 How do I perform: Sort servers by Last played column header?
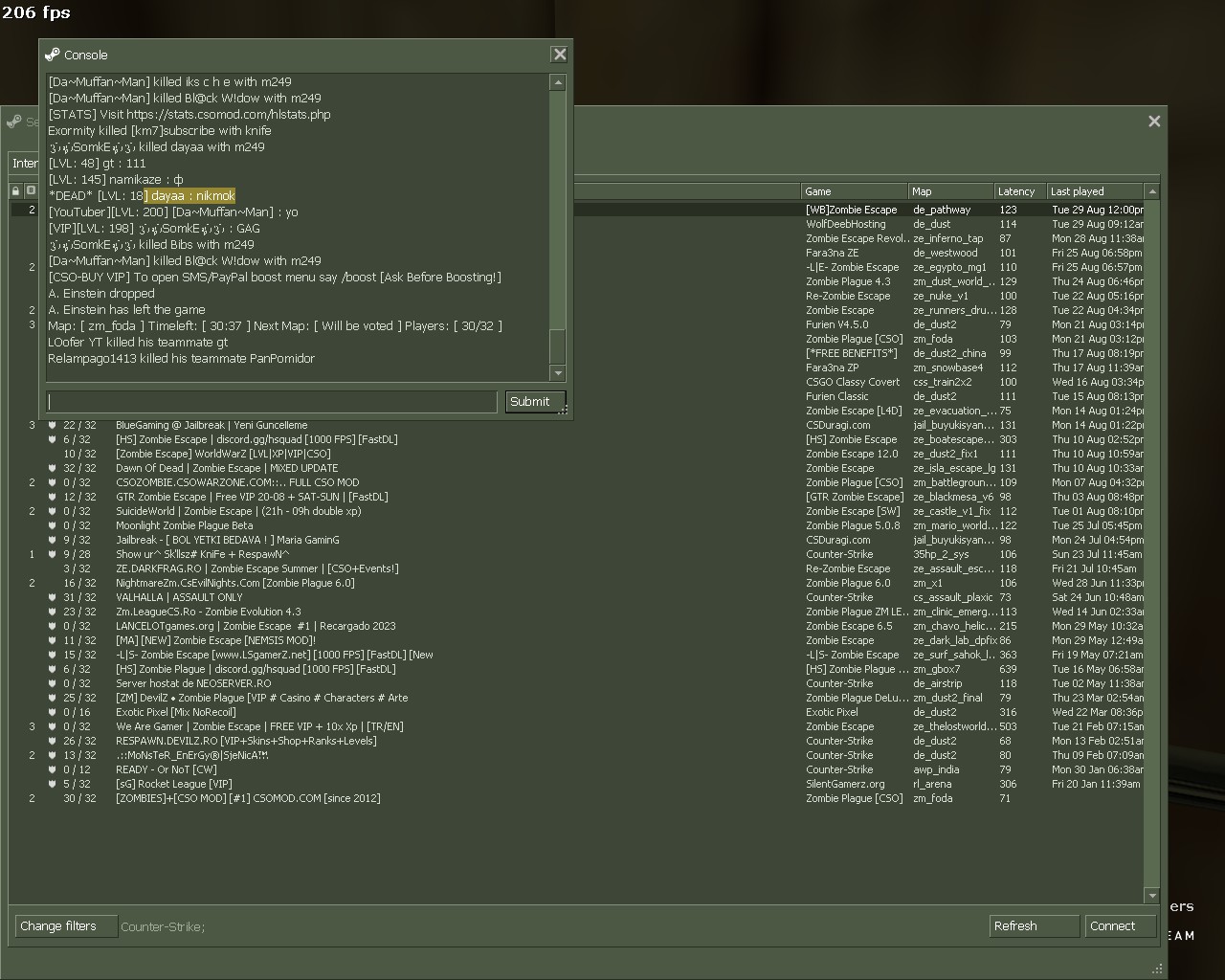pyautogui.click(x=1095, y=191)
